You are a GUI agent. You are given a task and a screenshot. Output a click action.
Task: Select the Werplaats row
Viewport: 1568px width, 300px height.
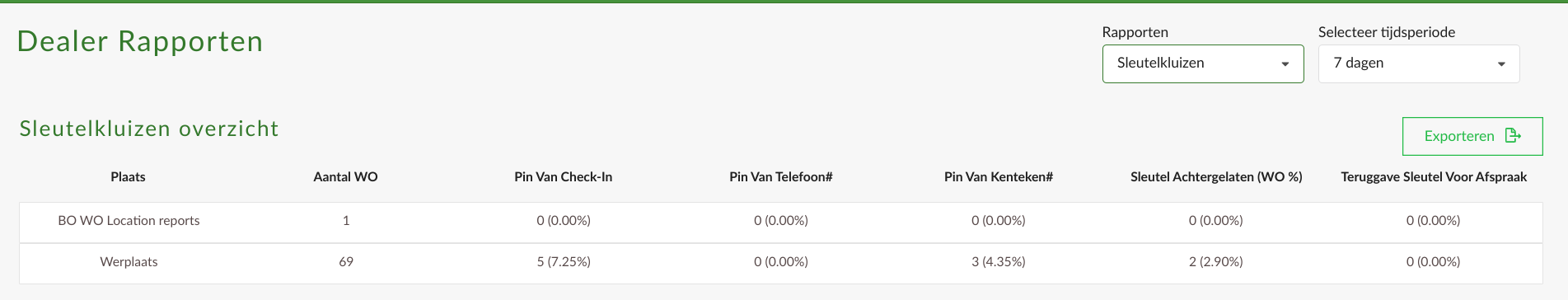point(781,263)
